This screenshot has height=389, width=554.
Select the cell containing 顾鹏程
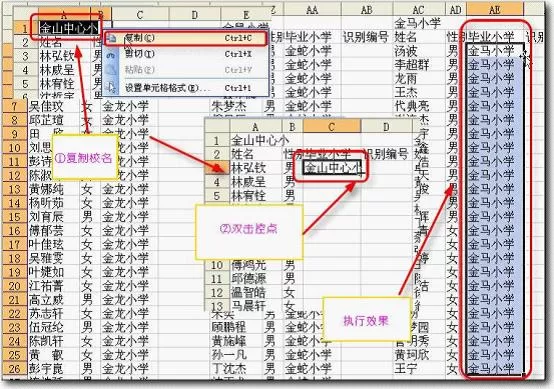(x=236, y=327)
